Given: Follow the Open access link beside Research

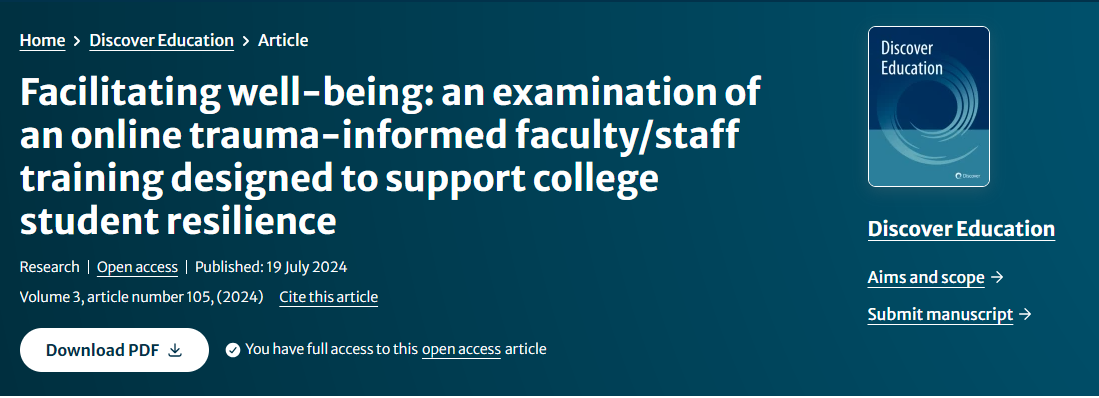Looking at the screenshot, I should point(137,267).
